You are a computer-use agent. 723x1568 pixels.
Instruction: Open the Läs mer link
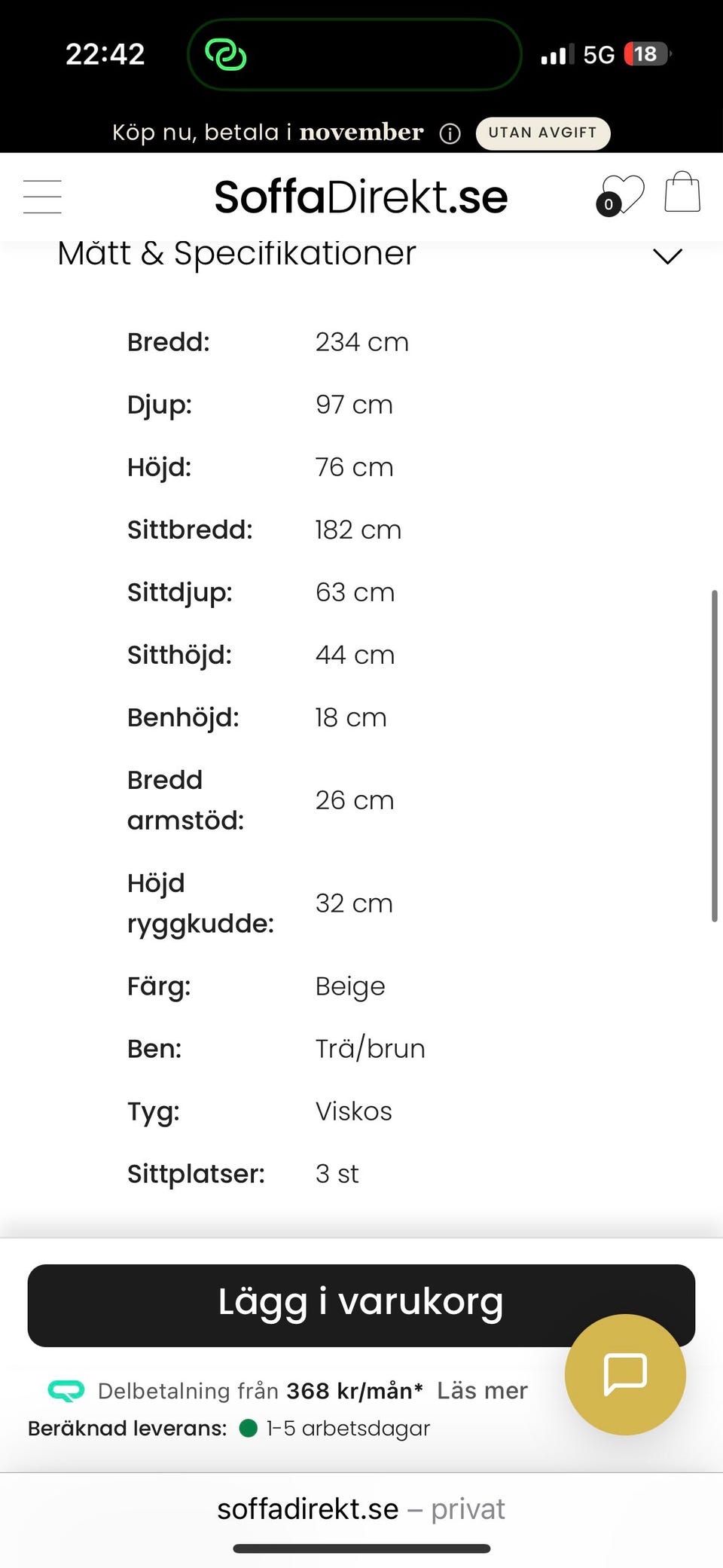(482, 1390)
